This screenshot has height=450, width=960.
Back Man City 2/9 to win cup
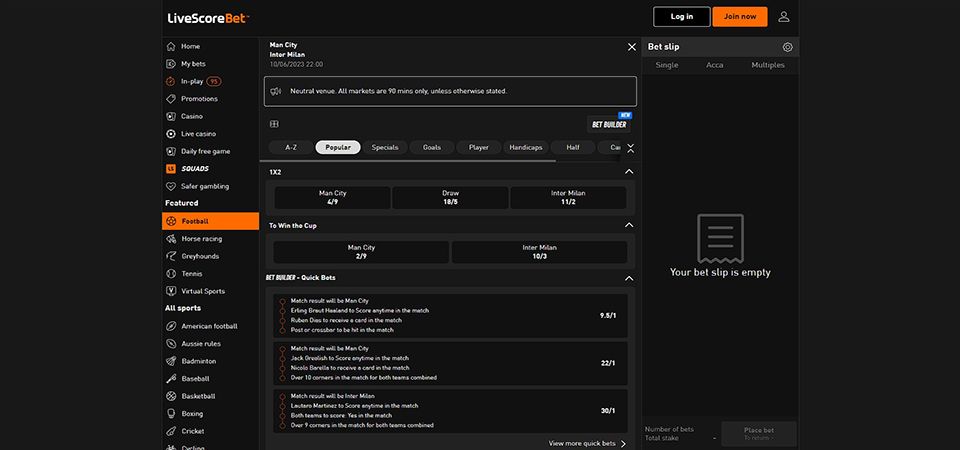[x=361, y=252]
